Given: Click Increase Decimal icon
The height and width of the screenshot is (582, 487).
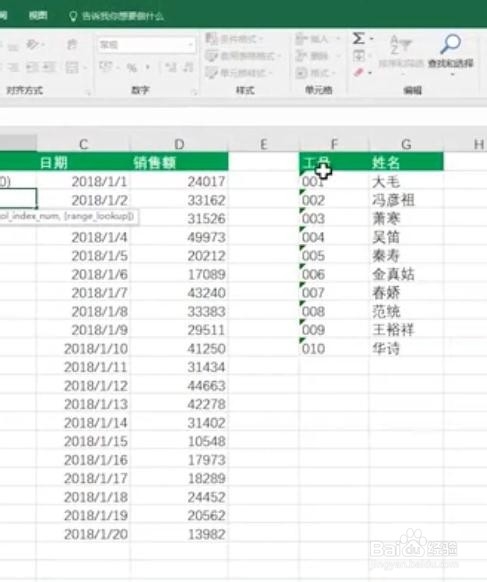Looking at the screenshot, I should click(171, 67).
